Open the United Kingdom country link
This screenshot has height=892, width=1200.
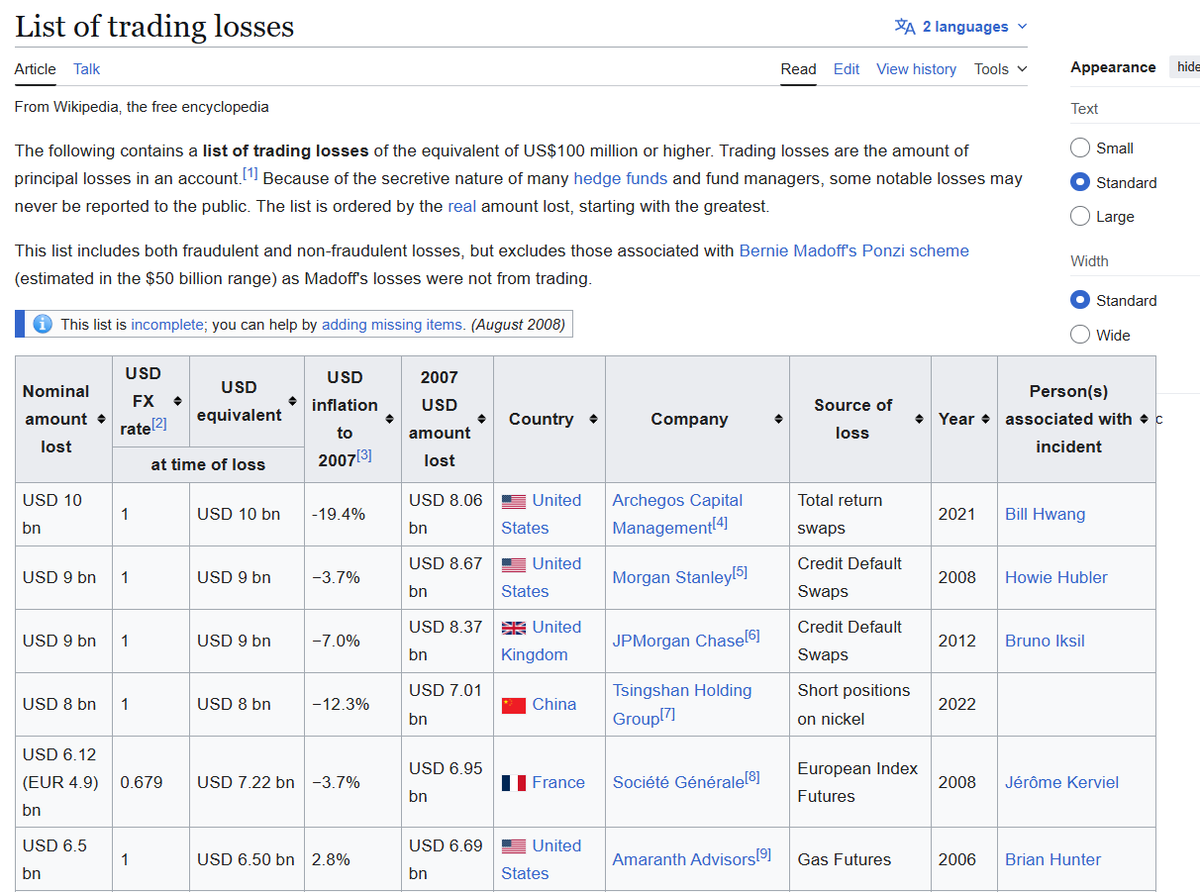(x=541, y=641)
